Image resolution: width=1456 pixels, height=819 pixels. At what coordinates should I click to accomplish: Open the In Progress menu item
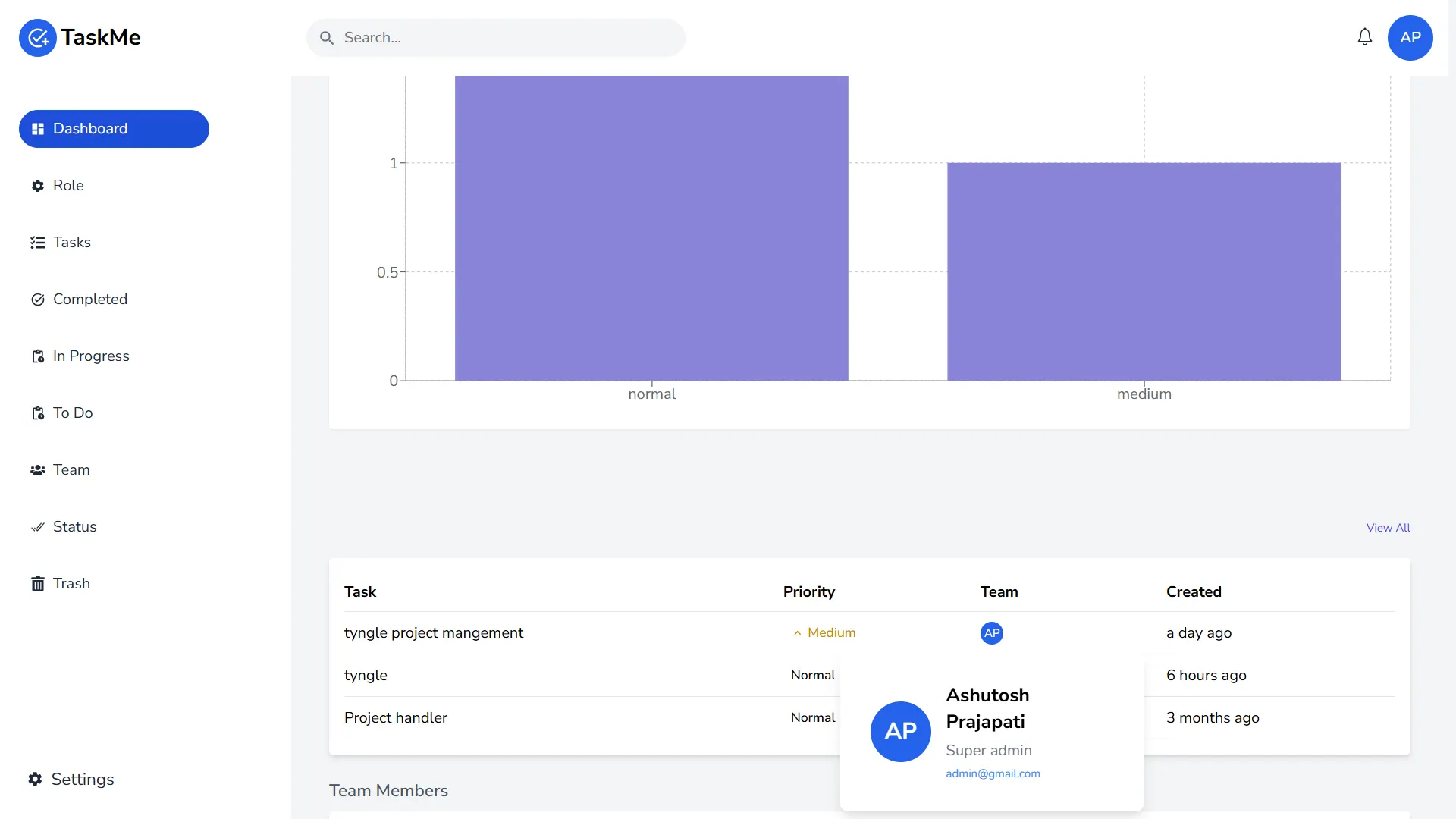114,356
